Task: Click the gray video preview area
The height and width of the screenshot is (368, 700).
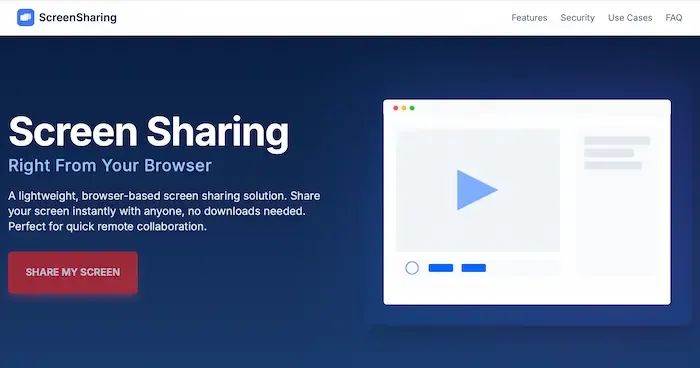Action: 478,190
